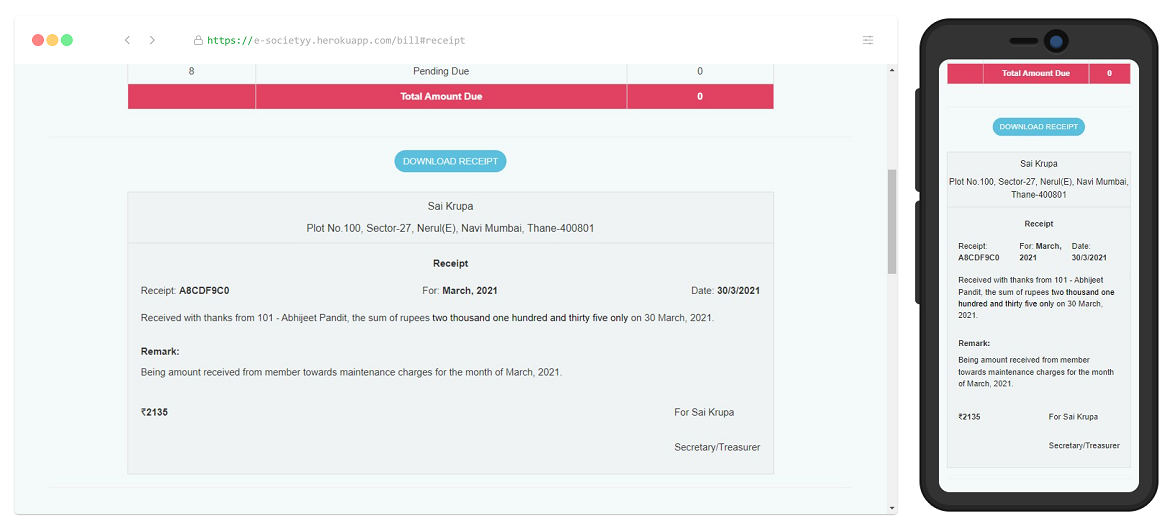The width and height of the screenshot is (1172, 528).
Task: Tap Download Receipt button on phone preview
Action: 1038,126
